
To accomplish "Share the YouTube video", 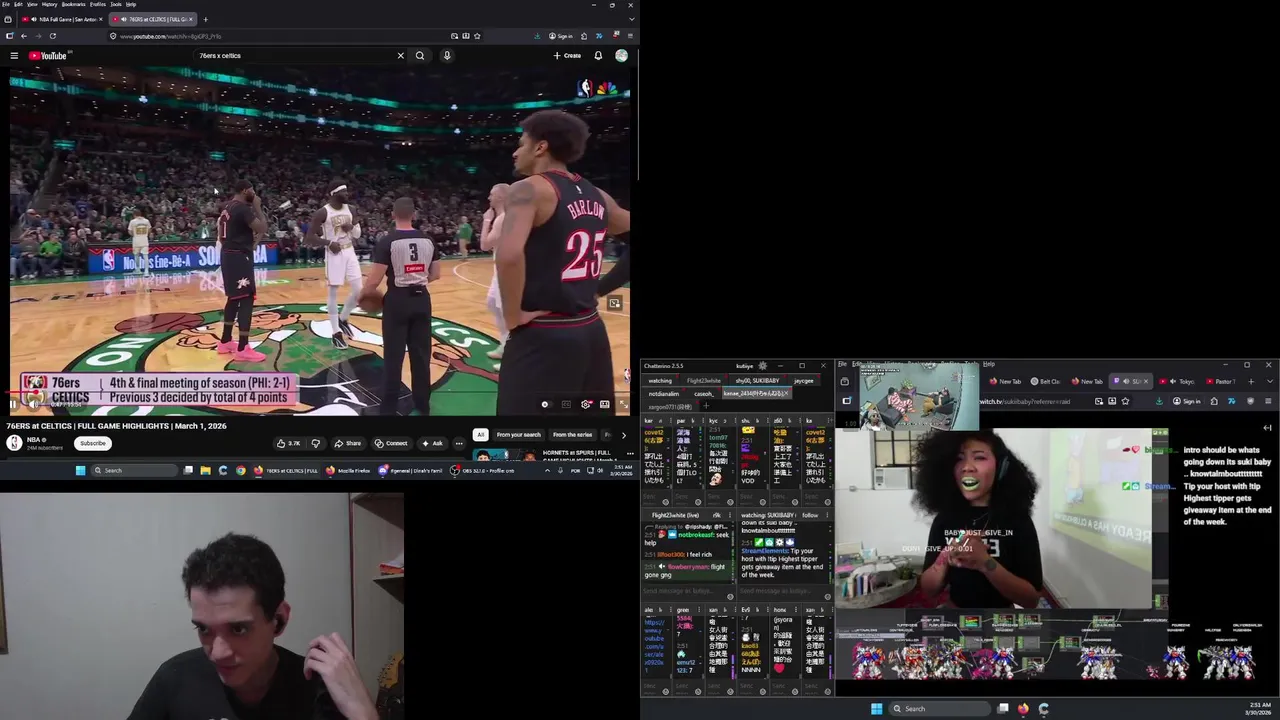I will [x=347, y=443].
